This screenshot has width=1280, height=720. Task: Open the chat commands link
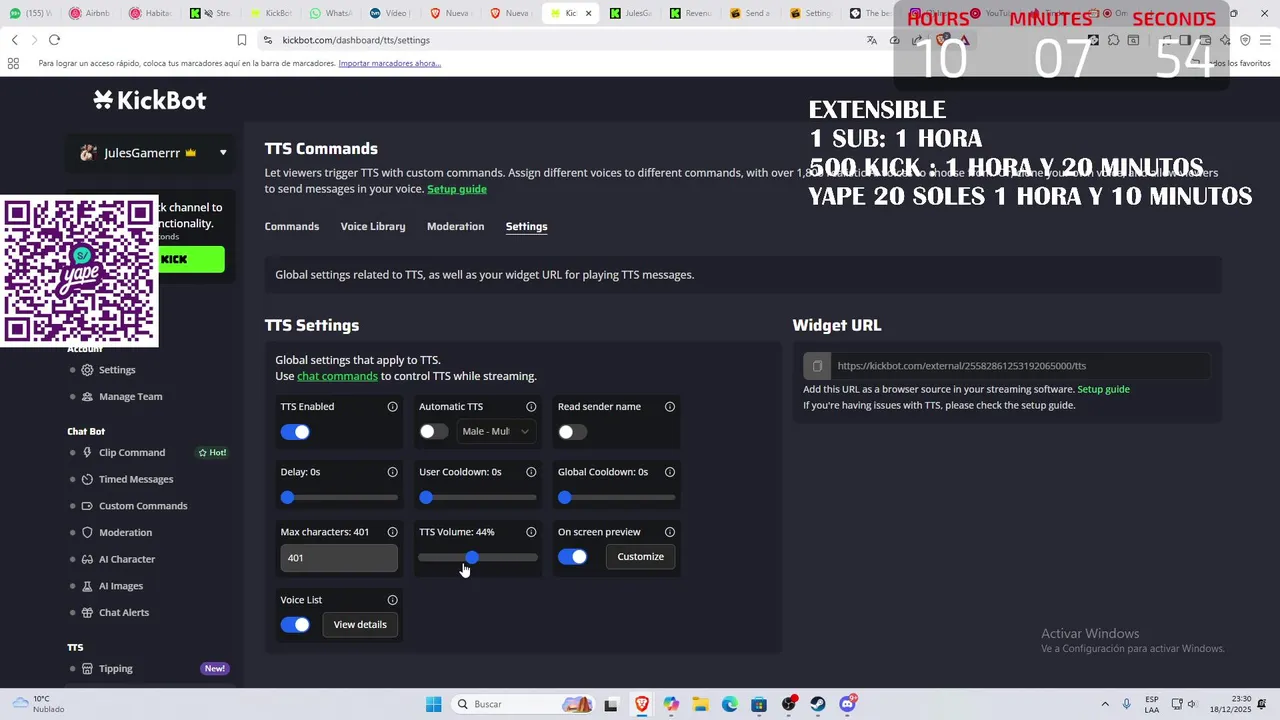(x=337, y=376)
